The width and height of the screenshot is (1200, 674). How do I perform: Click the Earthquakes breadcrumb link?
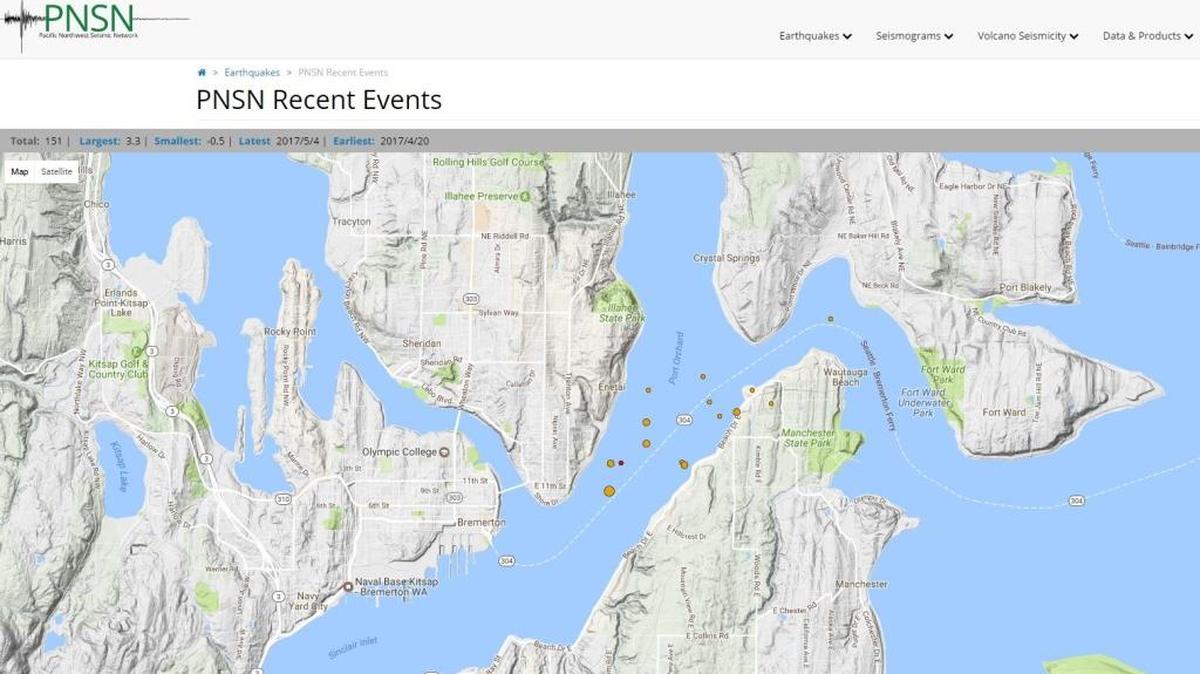pos(252,72)
